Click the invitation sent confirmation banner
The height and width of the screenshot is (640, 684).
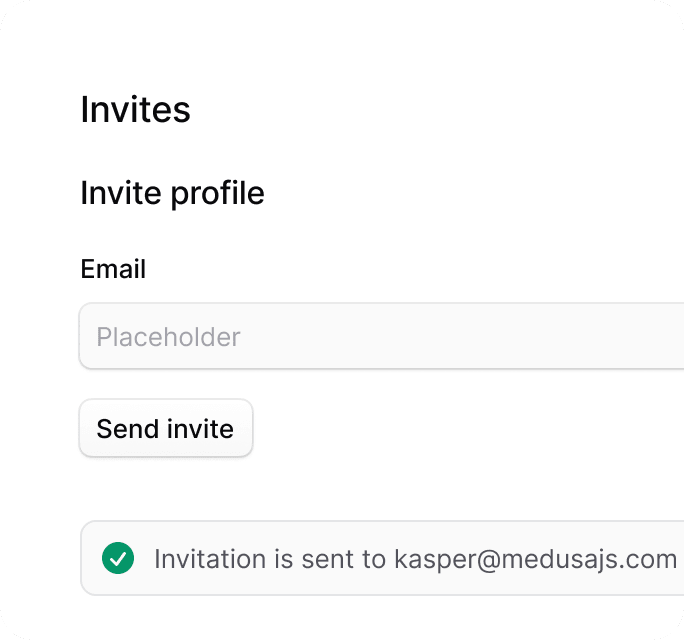(383, 558)
